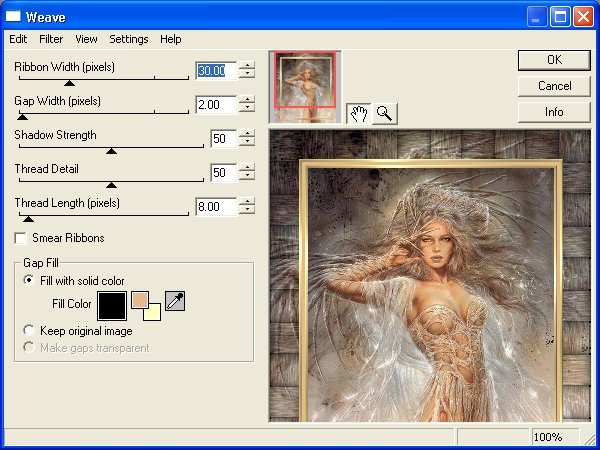Click the Weave window title icon
600x450 pixels.
(13, 16)
